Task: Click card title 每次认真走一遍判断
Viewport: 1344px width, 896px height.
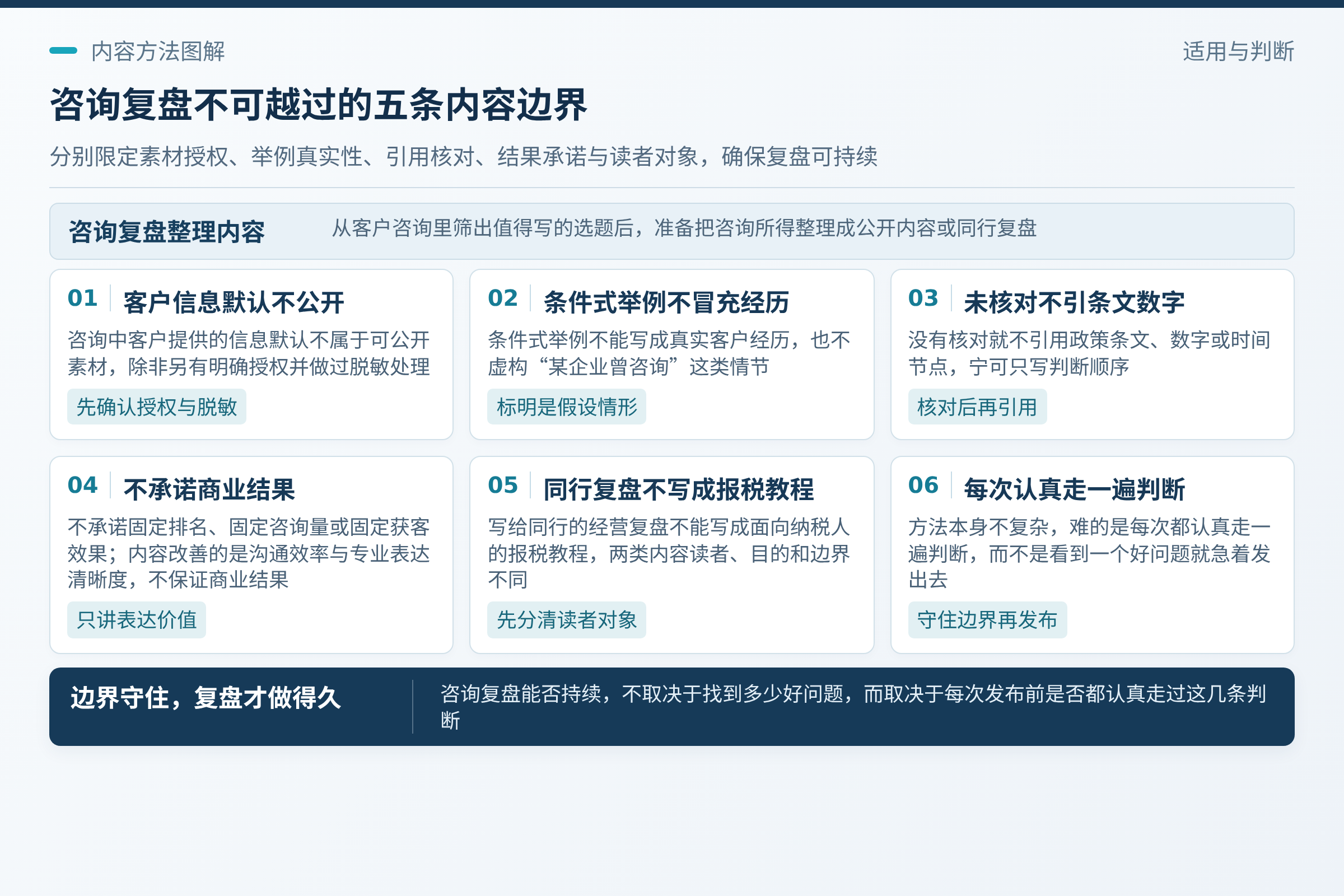Action: click(1074, 489)
